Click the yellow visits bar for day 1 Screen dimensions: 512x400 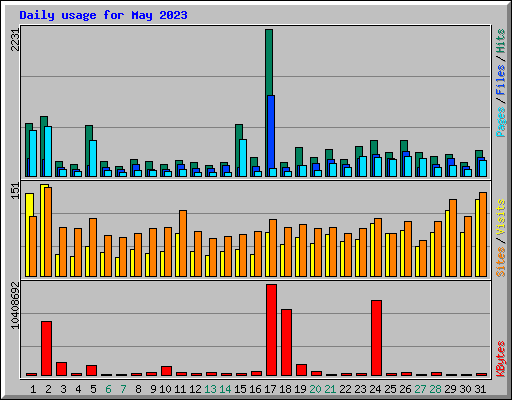[28, 235]
